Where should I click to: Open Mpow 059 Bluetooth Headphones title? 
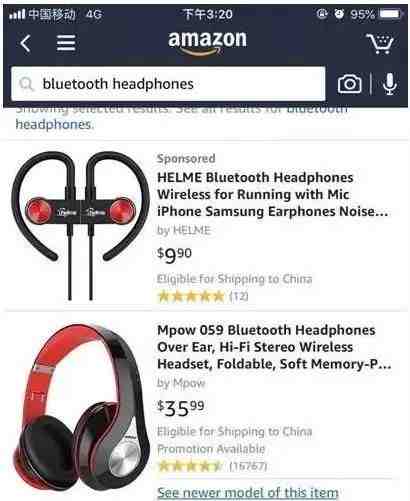pos(274,347)
